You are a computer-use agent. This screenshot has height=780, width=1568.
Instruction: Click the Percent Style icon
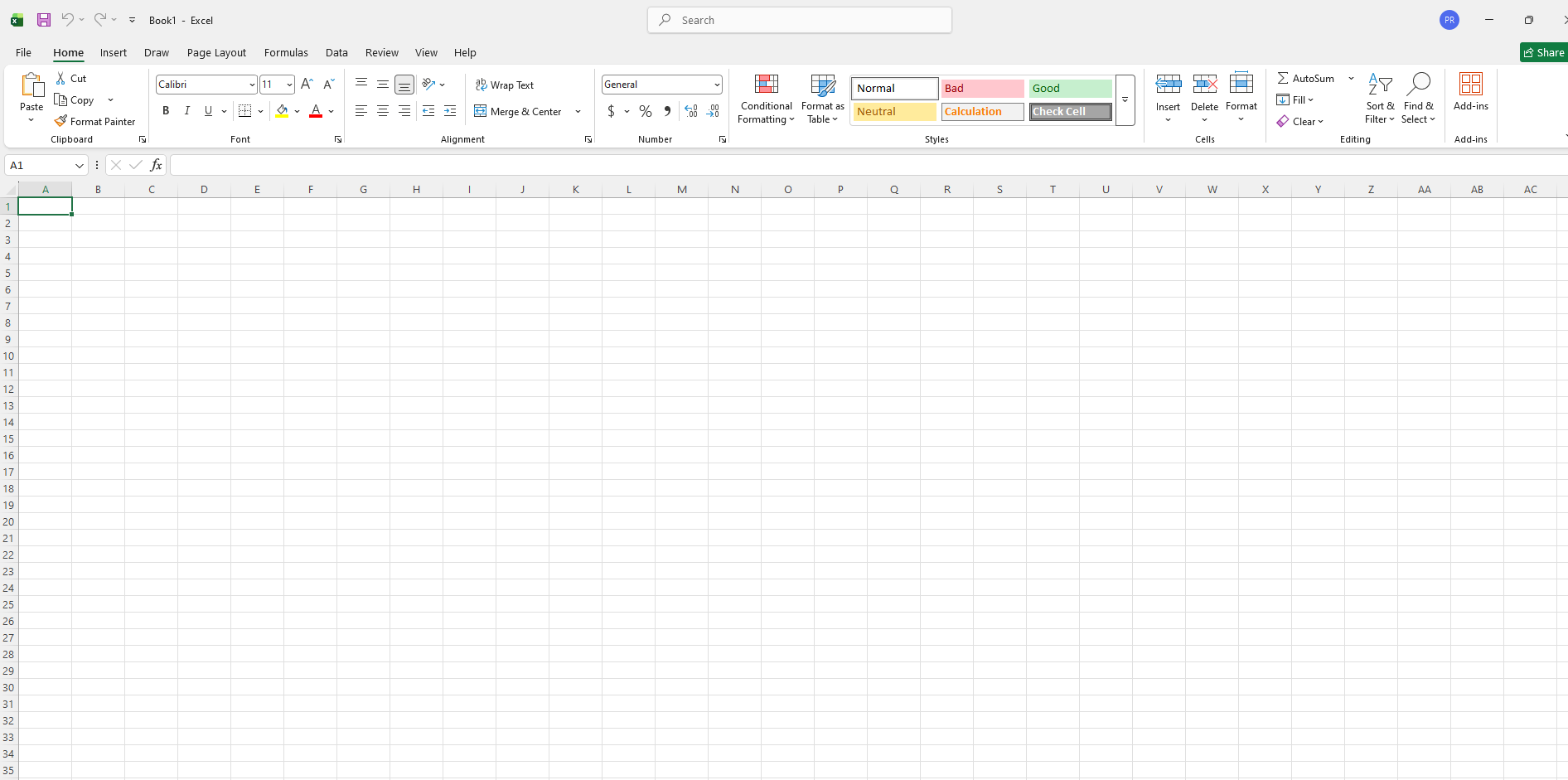[646, 111]
